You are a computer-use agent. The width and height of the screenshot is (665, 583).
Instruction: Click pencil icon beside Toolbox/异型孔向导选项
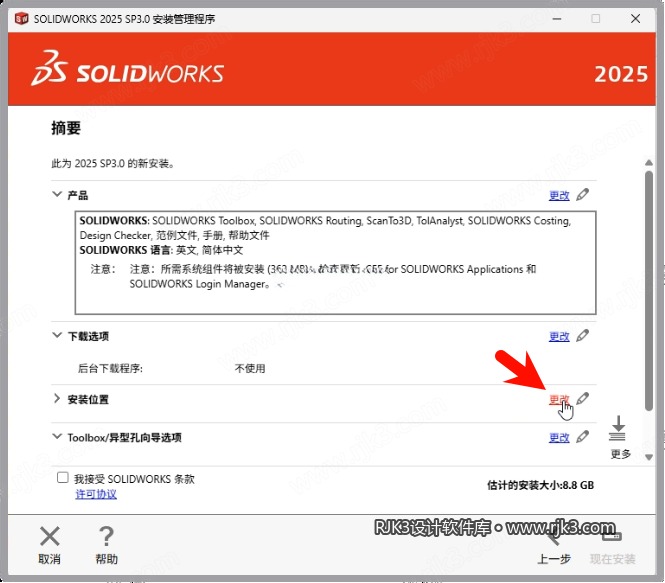582,436
